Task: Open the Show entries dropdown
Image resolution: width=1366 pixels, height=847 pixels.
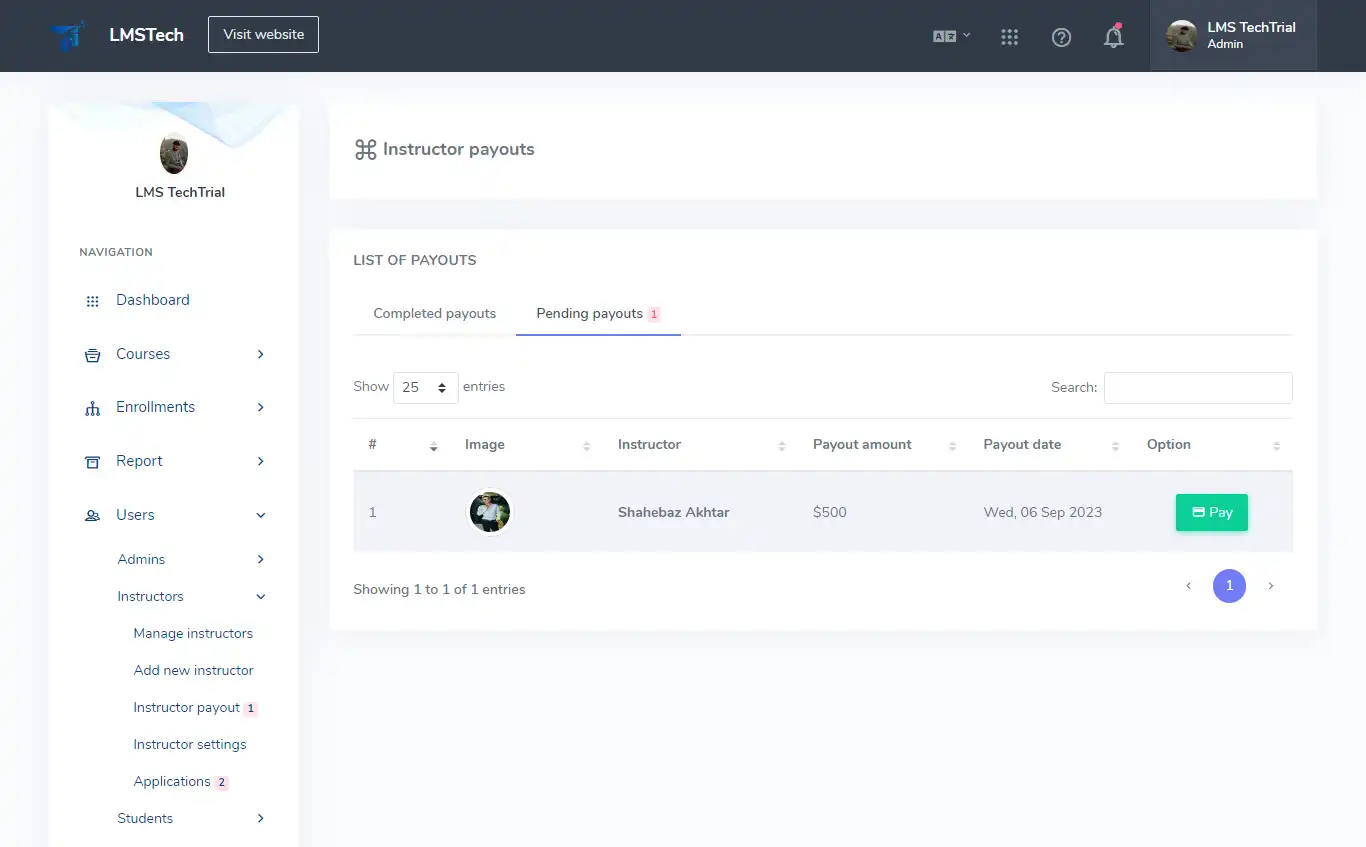Action: (x=425, y=387)
